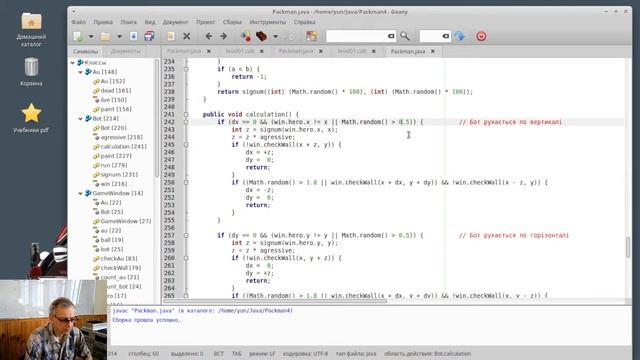Switch to the Символы sidebar tab
This screenshot has width=640, height=360.
tap(86, 51)
